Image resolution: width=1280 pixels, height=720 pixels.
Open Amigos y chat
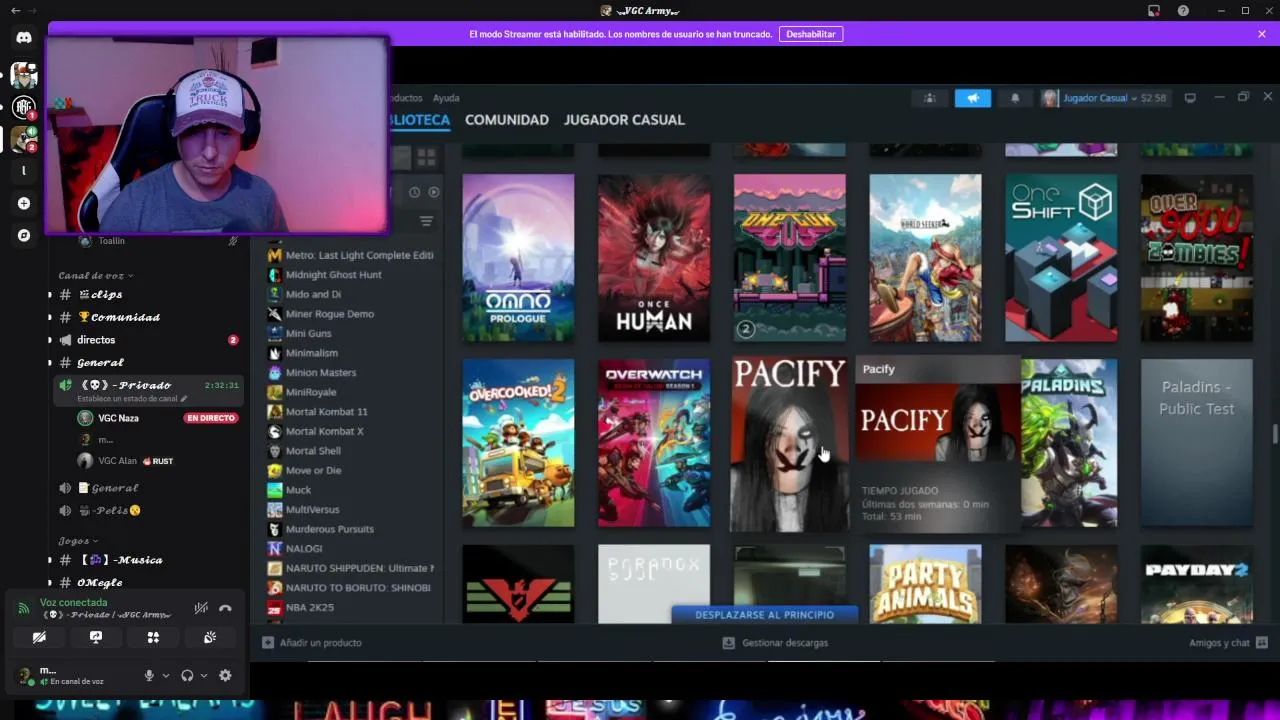[x=1228, y=643]
